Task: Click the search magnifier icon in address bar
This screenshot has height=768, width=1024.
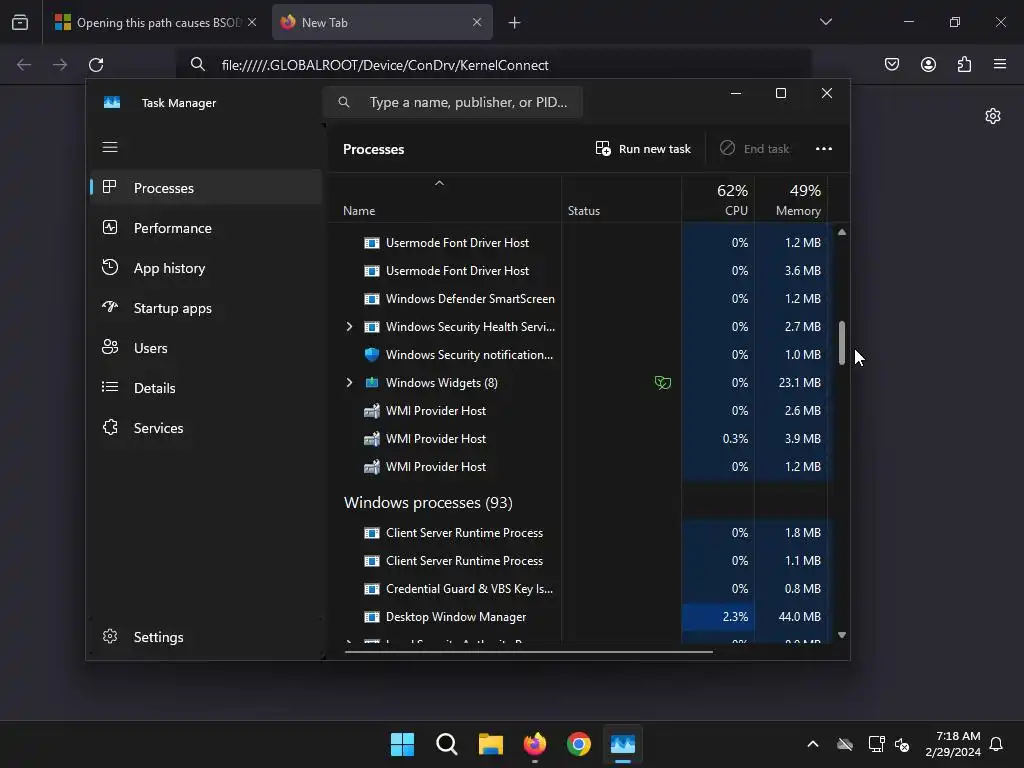Action: [198, 64]
